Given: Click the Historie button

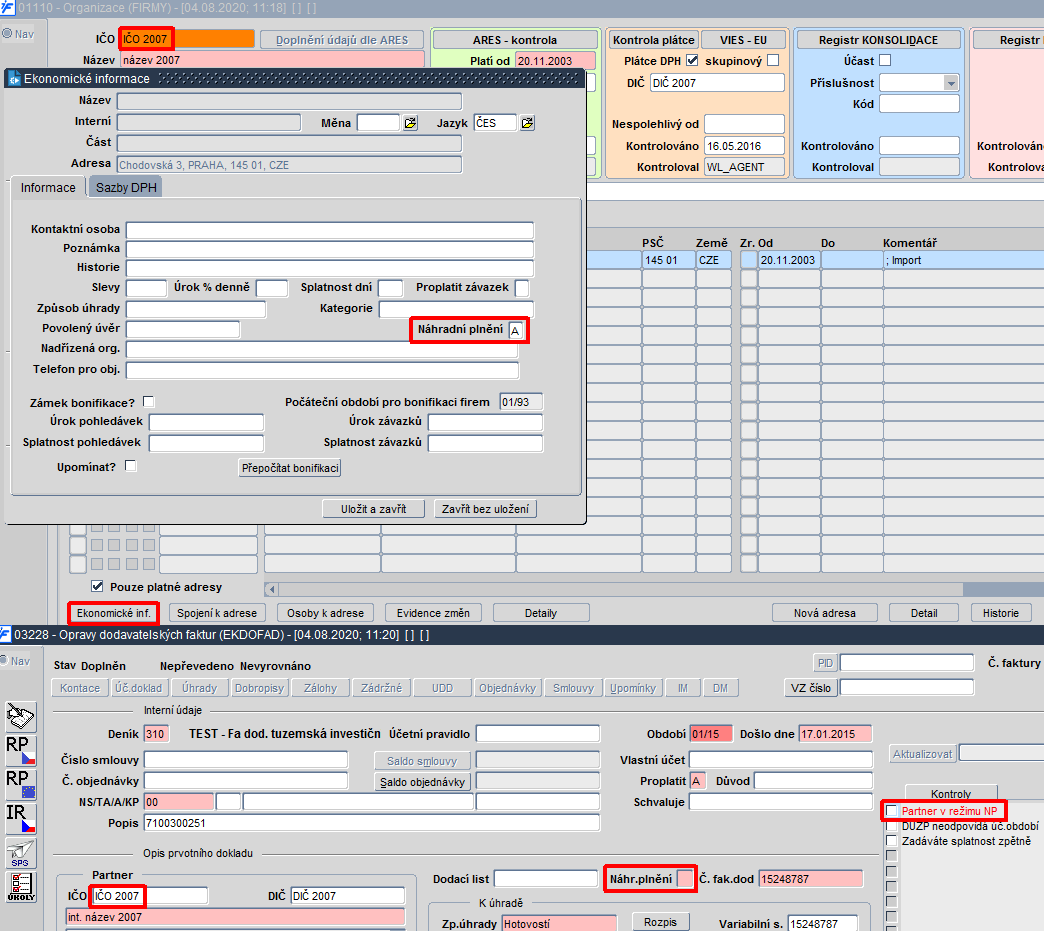Looking at the screenshot, I should click(1001, 613).
